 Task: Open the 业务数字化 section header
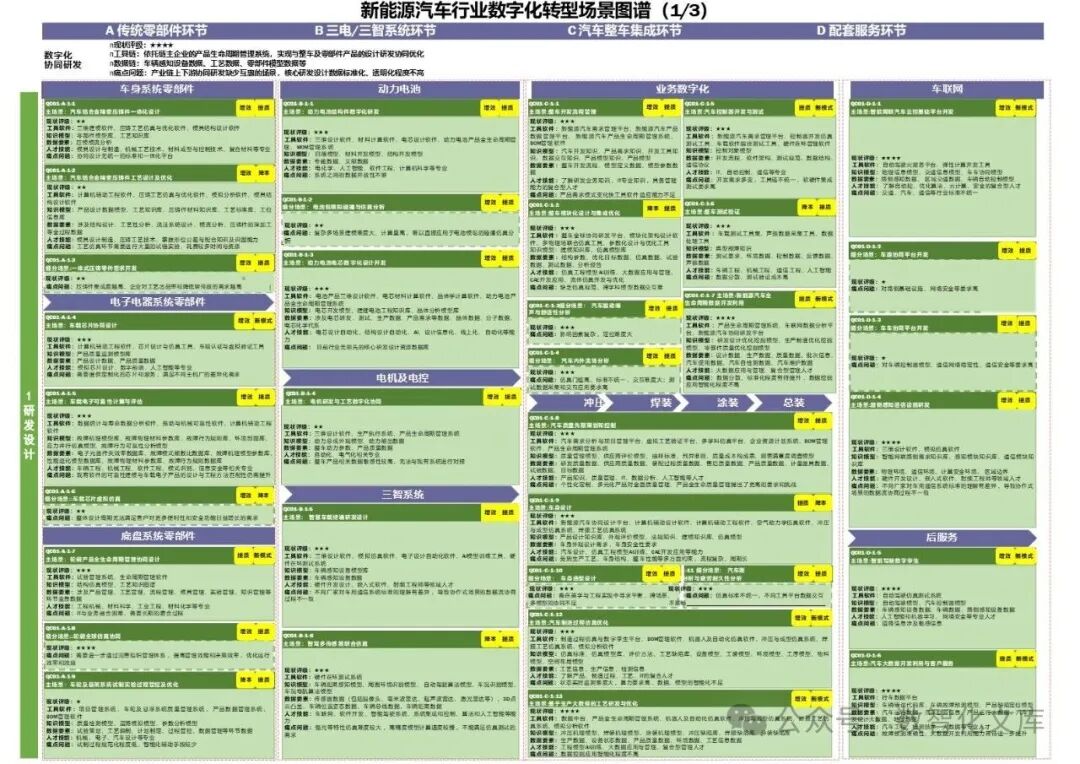click(682, 89)
